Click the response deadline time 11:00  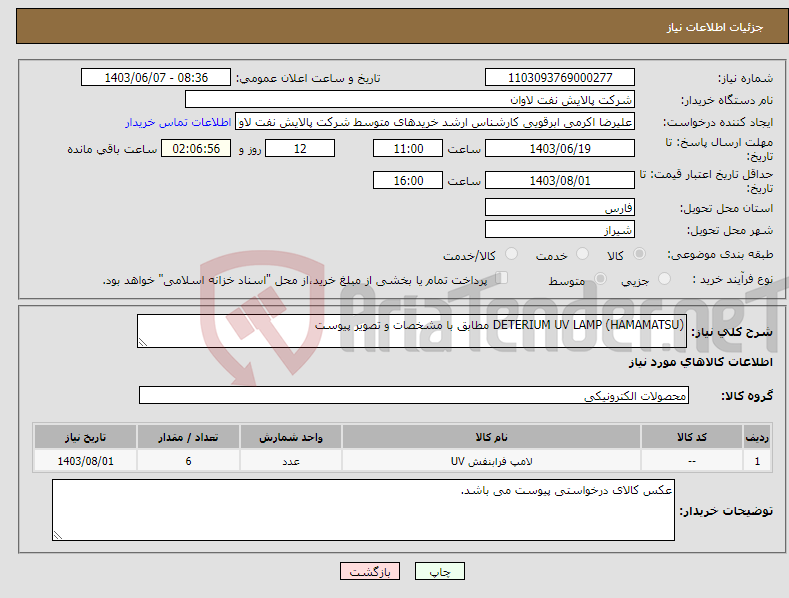click(408, 148)
